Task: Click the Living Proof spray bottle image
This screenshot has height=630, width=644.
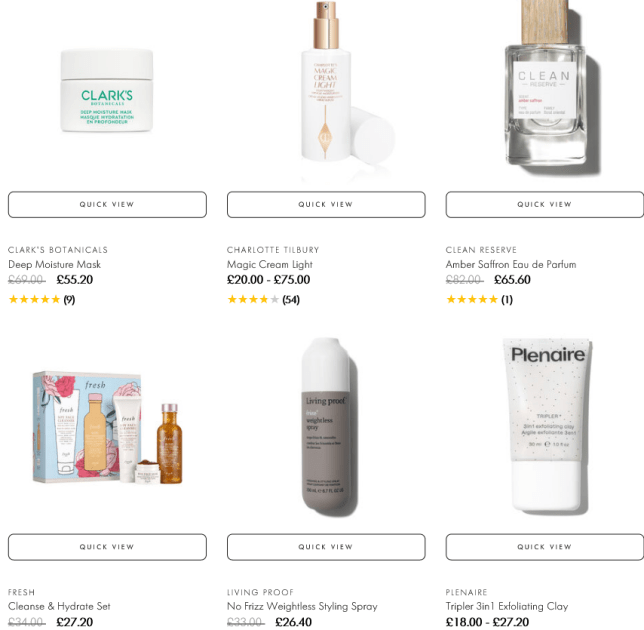Action: 329,427
